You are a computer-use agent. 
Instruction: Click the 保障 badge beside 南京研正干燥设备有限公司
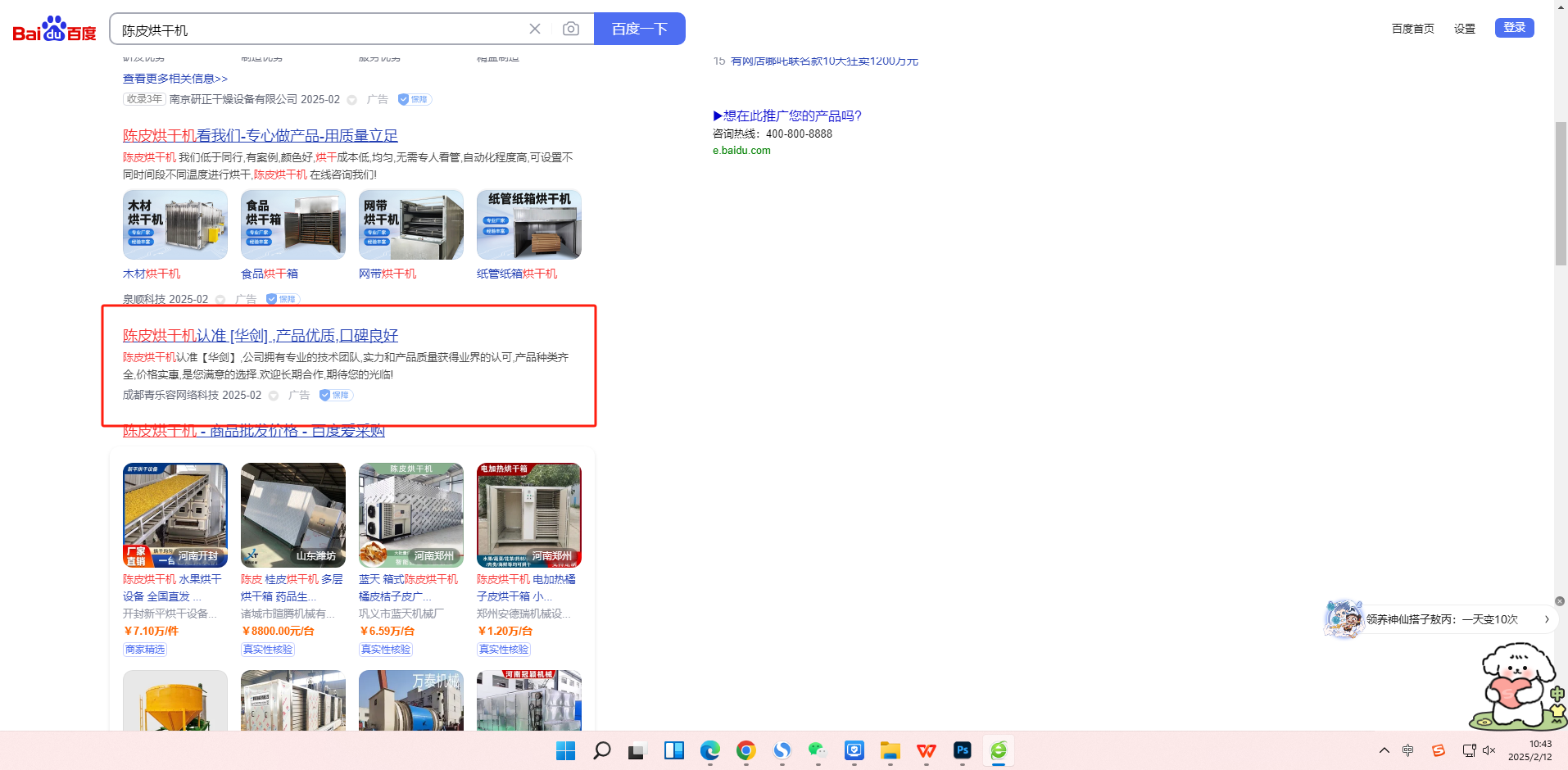(415, 99)
